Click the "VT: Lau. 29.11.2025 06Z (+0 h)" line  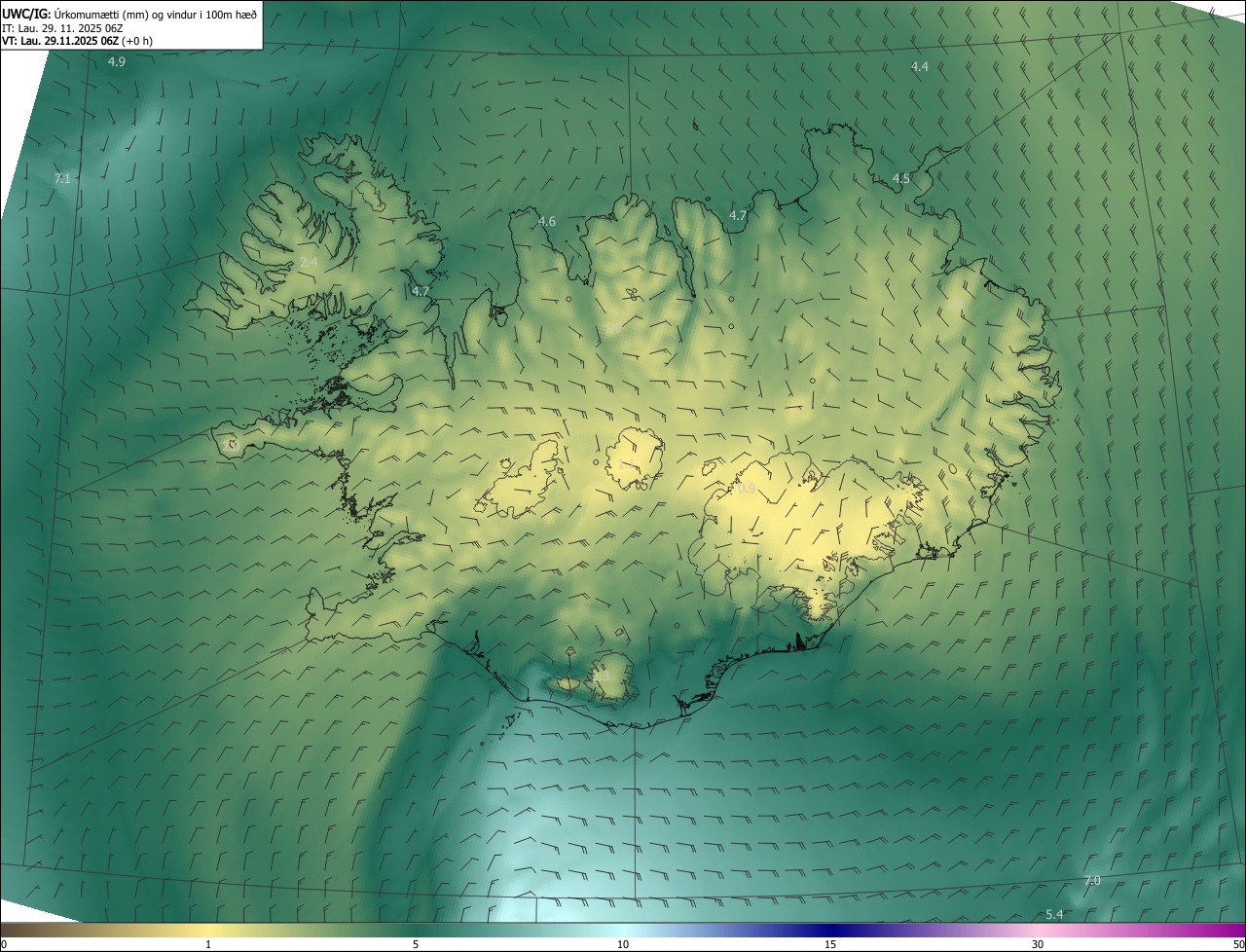(x=77, y=41)
